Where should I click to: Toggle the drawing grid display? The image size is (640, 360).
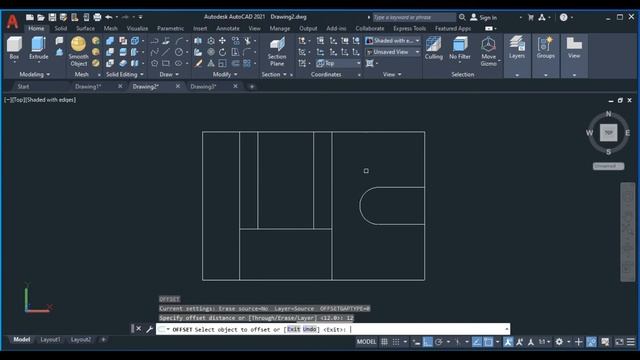(384, 342)
